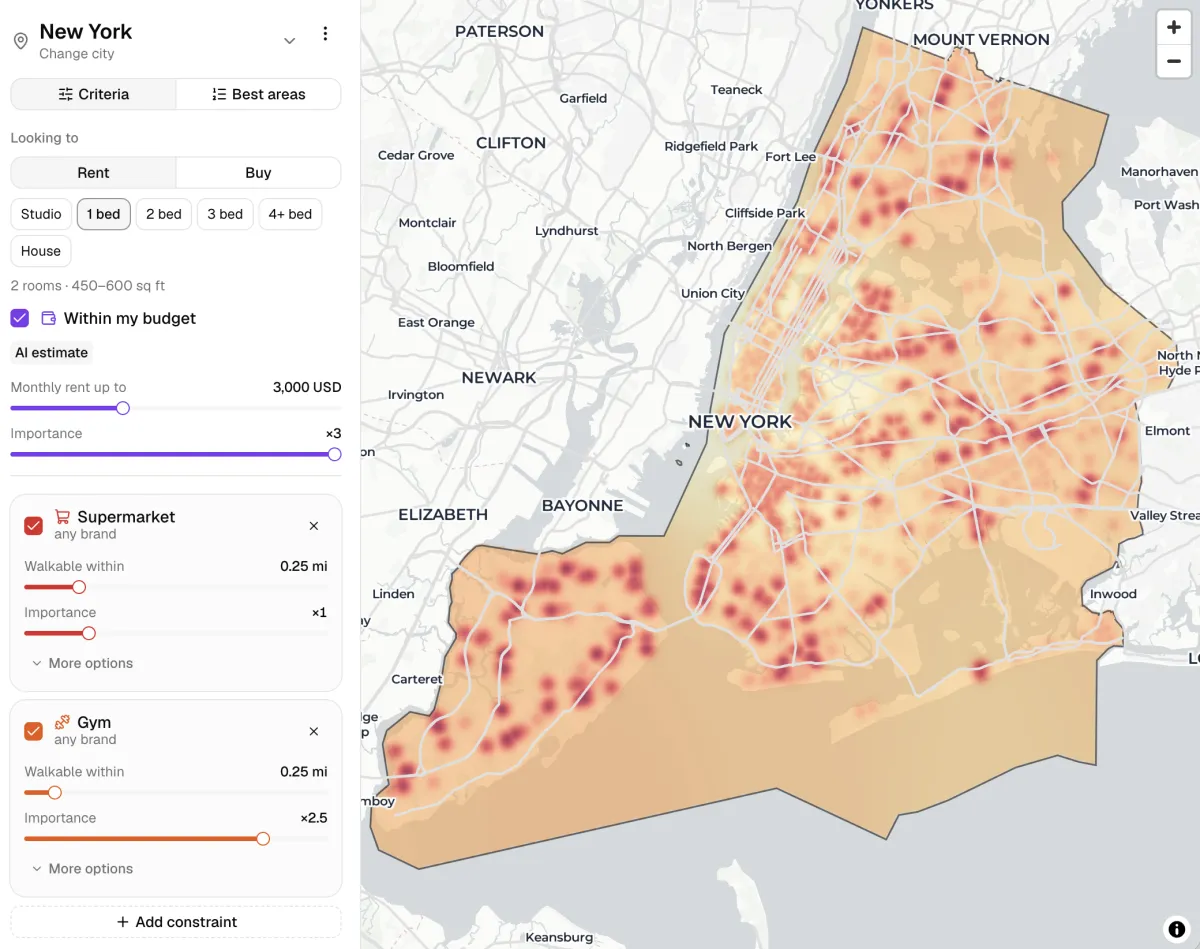The width and height of the screenshot is (1200, 949).
Task: Switch to the Best areas tab
Action: pos(258,94)
